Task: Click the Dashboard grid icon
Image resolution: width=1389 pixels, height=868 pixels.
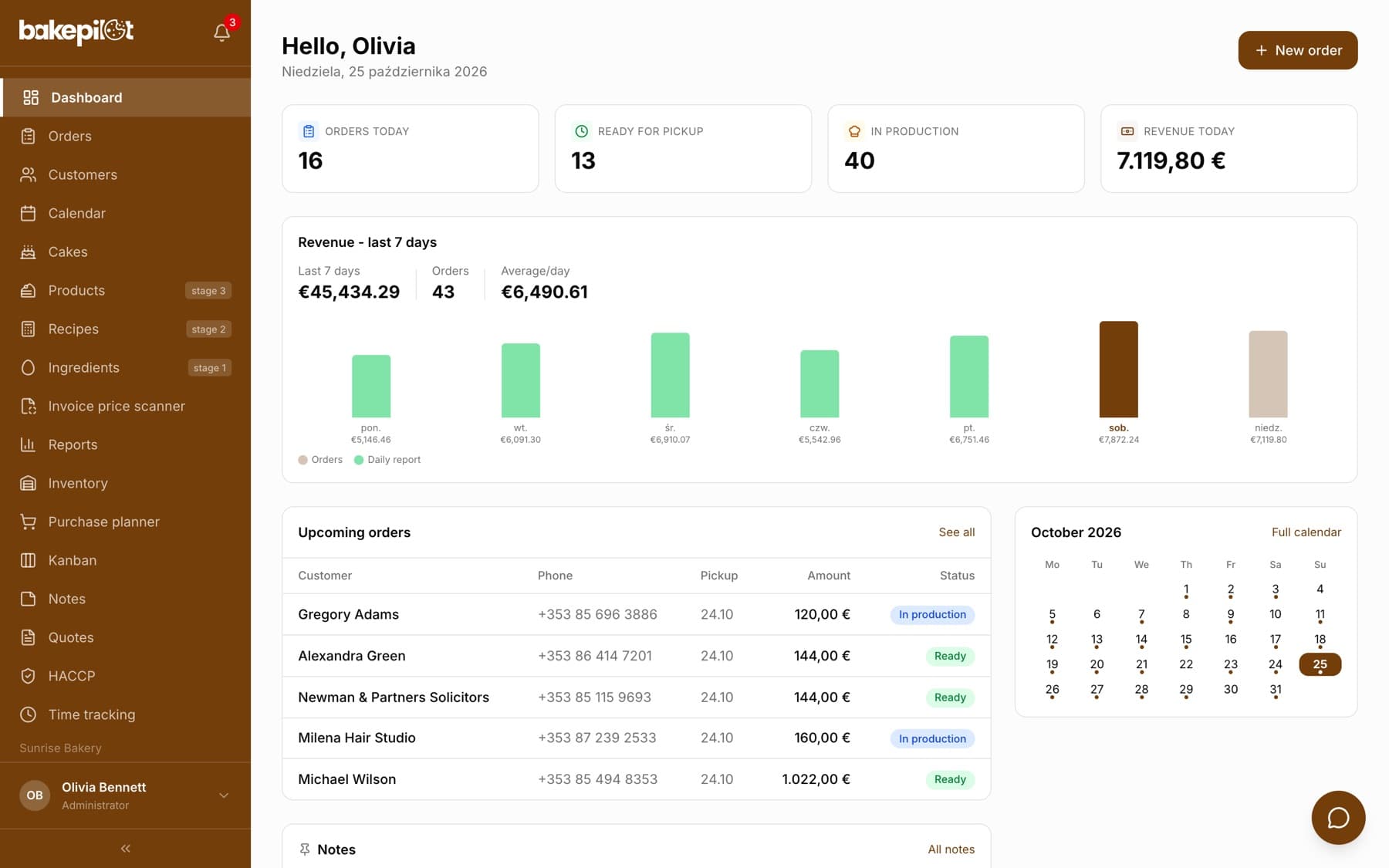Action: tap(31, 97)
